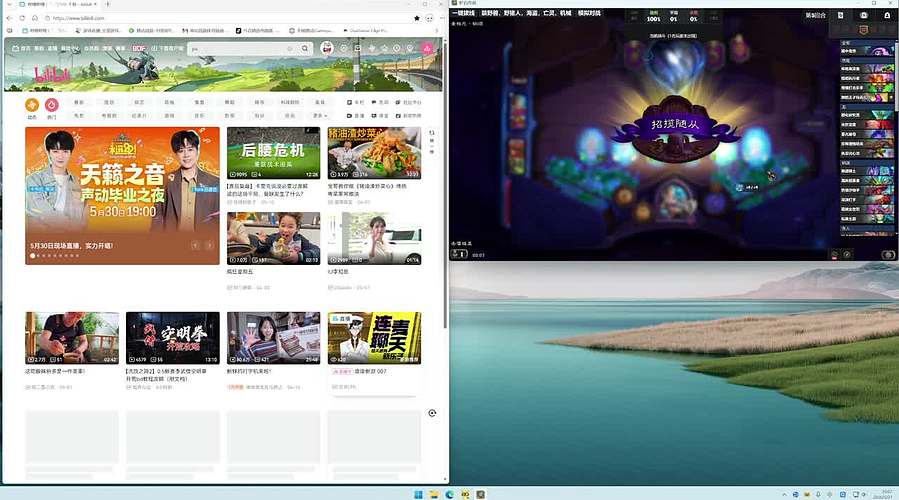Click the floating round icon below video grid
Screen dimensions: 899x500
click(432, 413)
